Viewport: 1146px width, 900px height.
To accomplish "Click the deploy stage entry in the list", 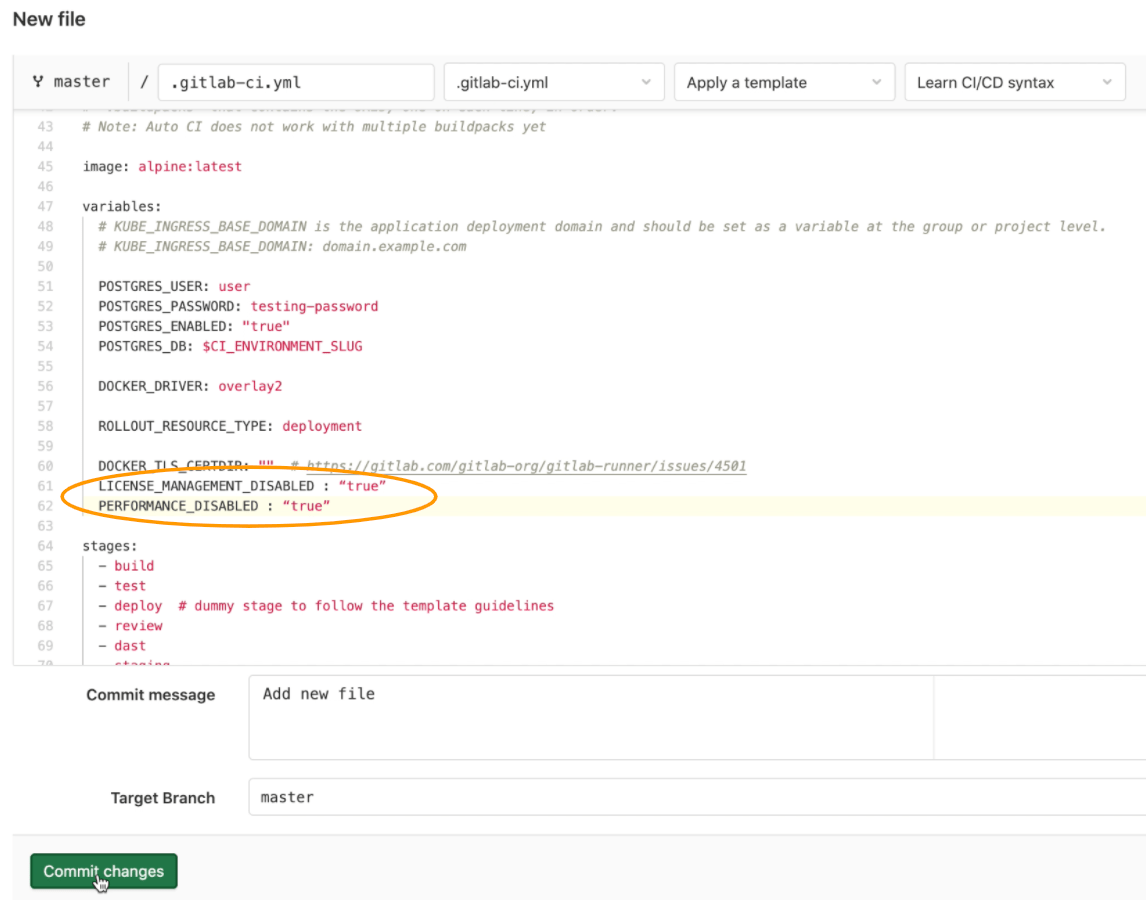I will (138, 606).
